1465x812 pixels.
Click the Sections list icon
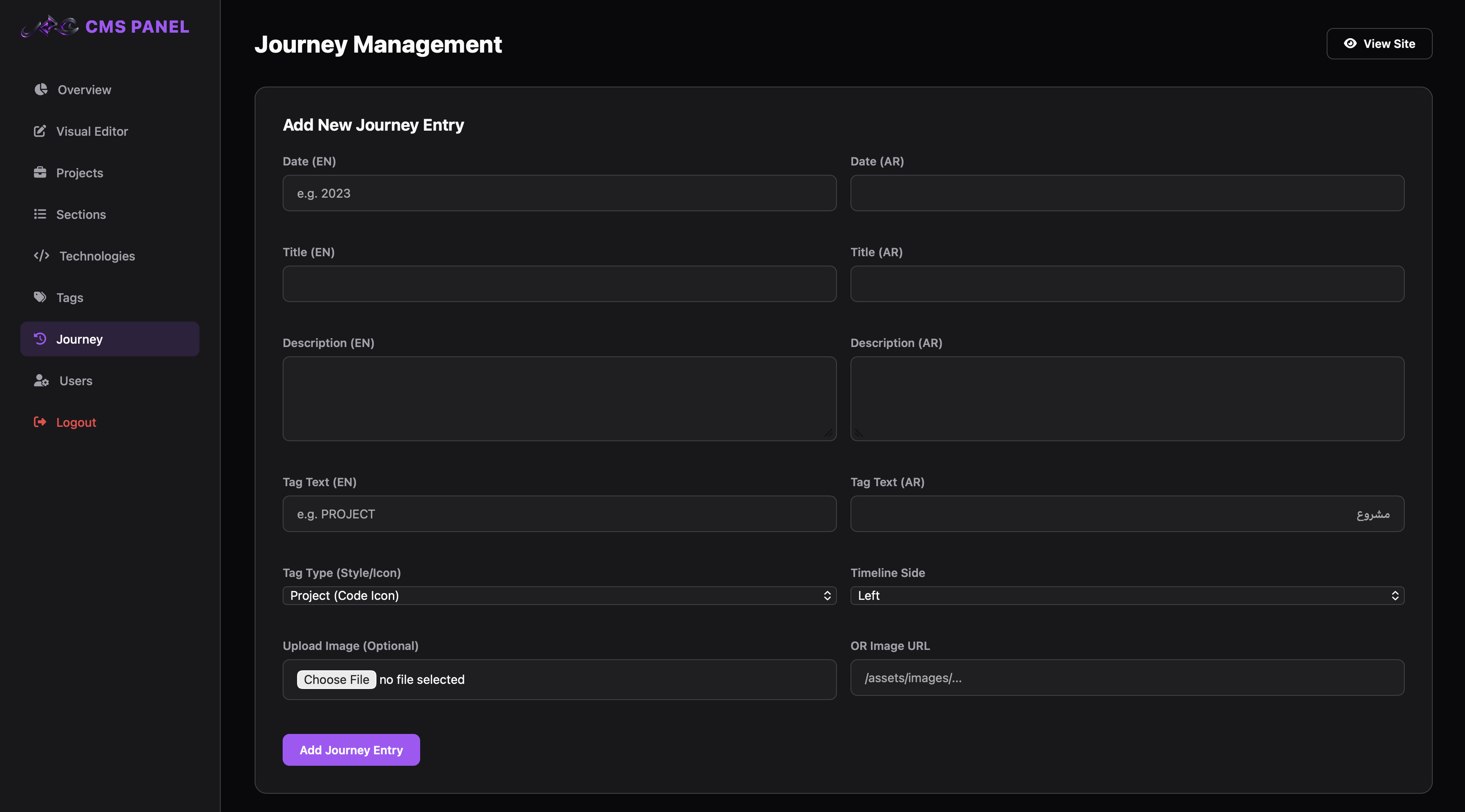(40, 214)
